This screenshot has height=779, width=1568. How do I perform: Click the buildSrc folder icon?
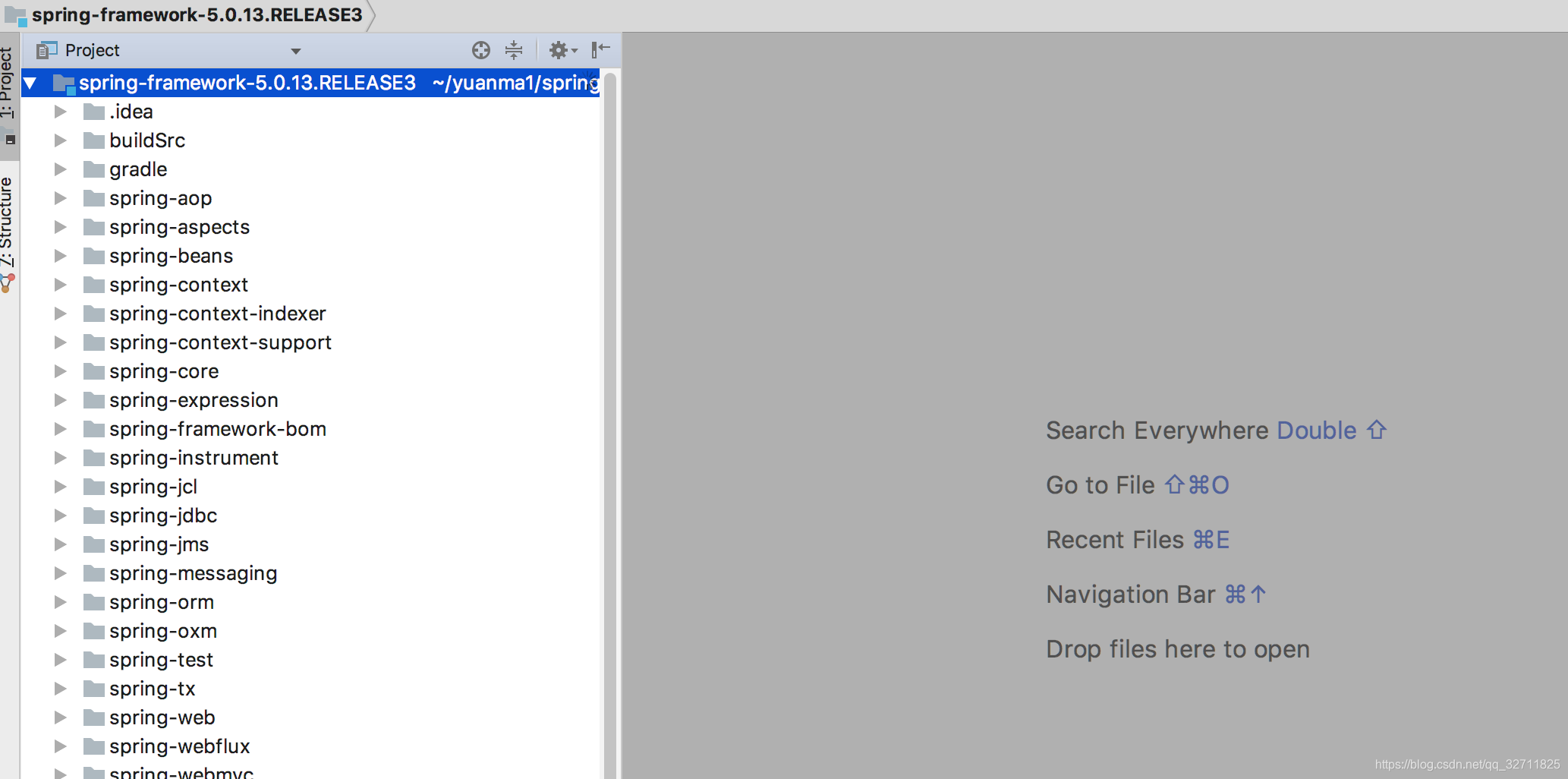click(x=94, y=140)
